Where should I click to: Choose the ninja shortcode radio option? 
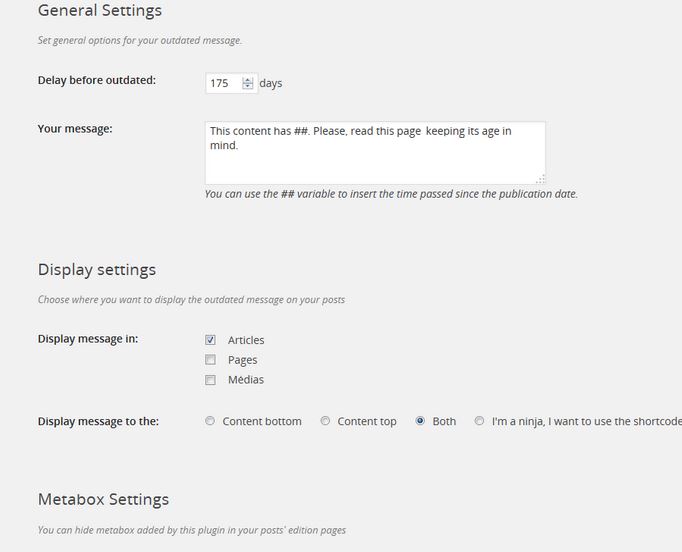479,421
